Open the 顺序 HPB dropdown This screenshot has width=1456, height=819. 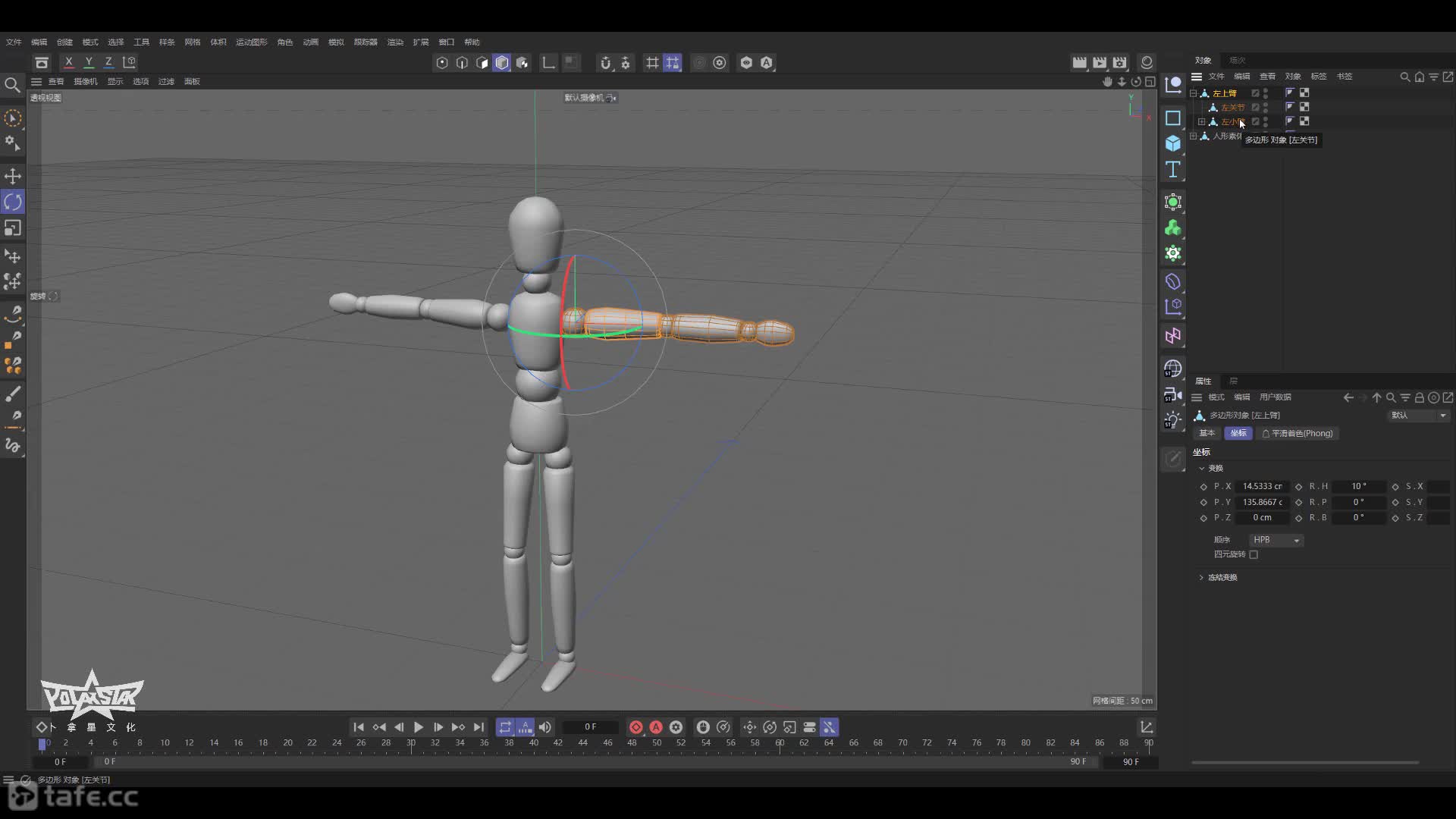point(1276,540)
